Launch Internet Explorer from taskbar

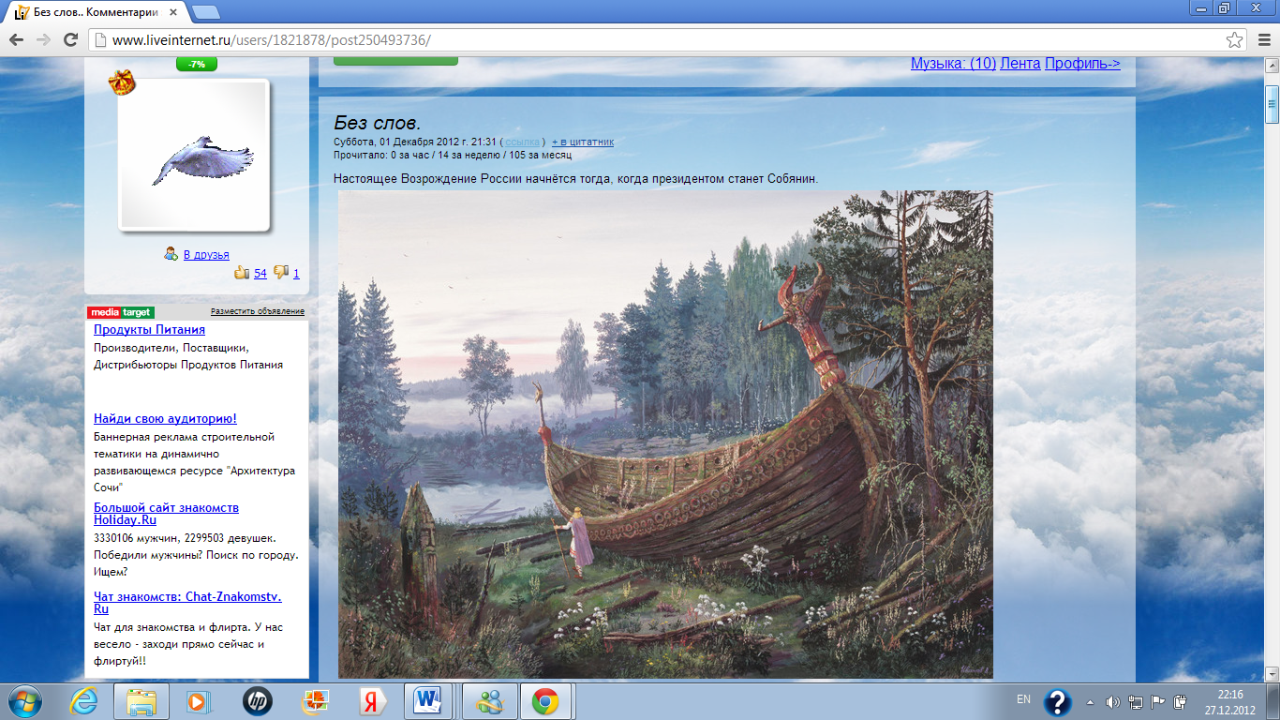click(84, 702)
